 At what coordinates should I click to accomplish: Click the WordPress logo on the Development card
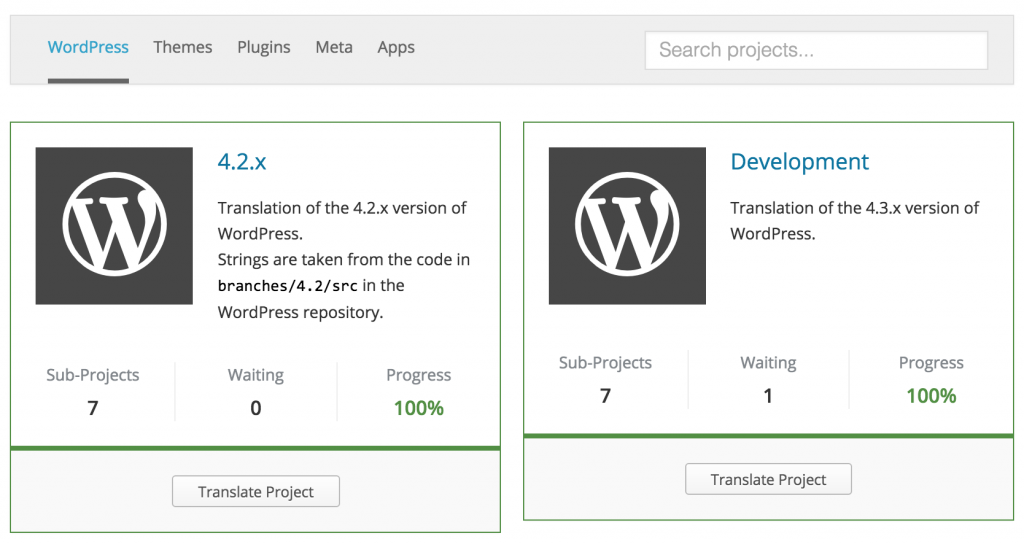[627, 225]
